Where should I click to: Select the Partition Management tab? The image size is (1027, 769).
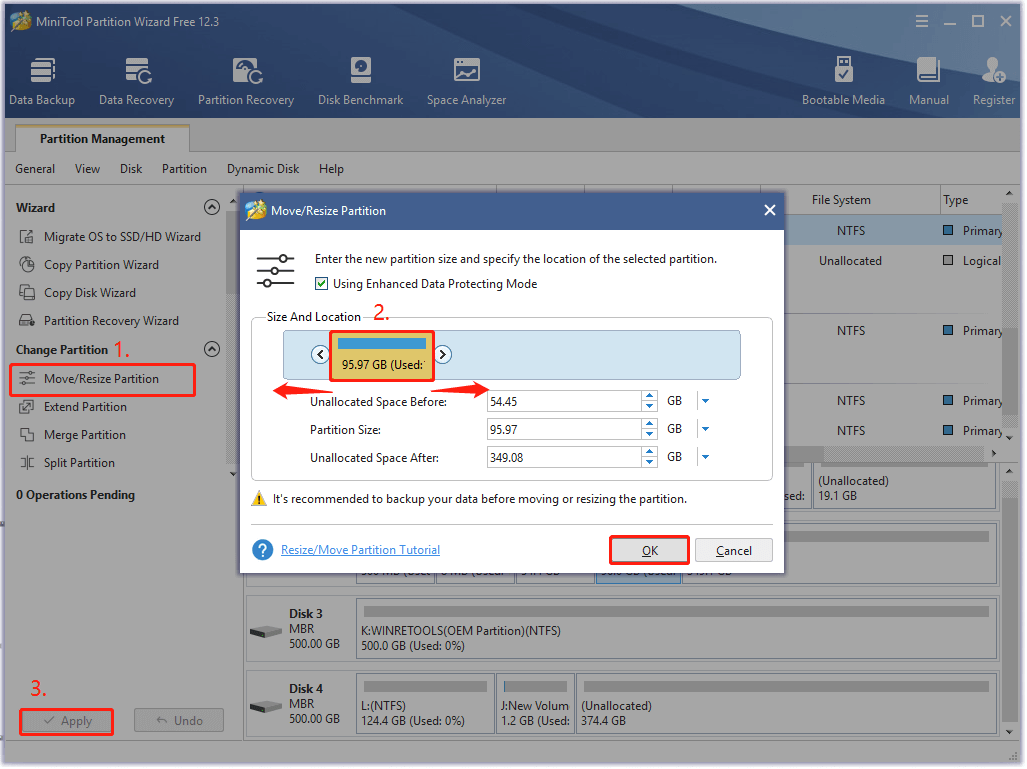(102, 139)
